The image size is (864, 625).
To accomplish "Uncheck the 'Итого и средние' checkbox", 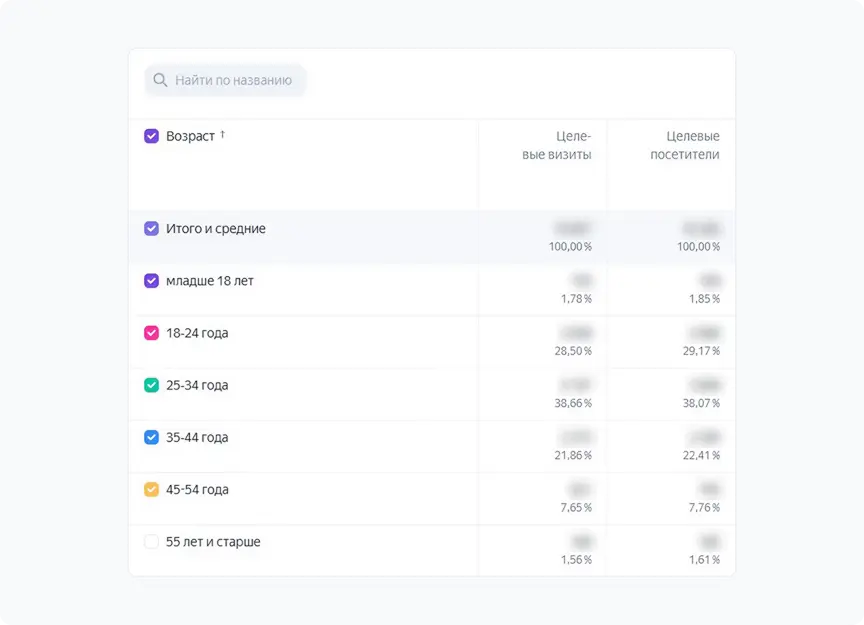I will coord(151,229).
